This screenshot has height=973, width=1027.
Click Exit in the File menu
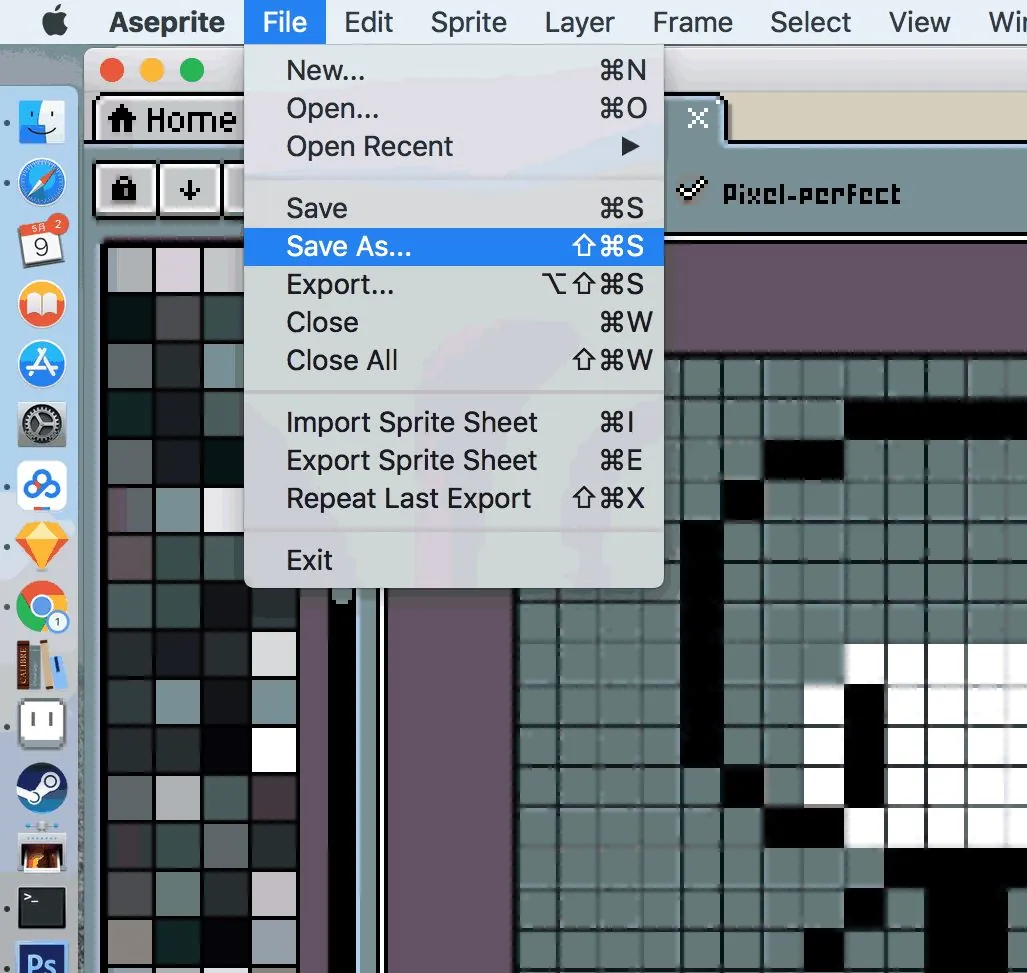[x=453, y=560]
